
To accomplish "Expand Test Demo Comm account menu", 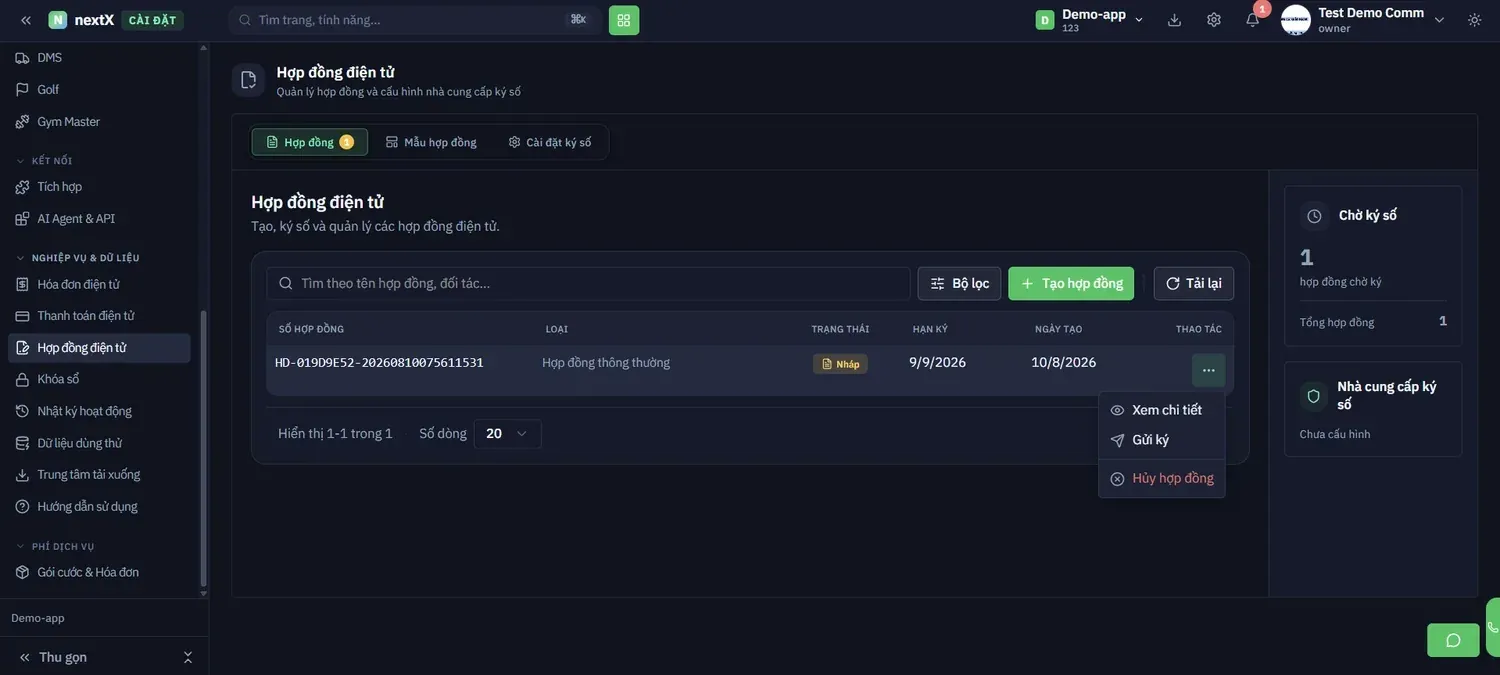I will click(x=1439, y=20).
